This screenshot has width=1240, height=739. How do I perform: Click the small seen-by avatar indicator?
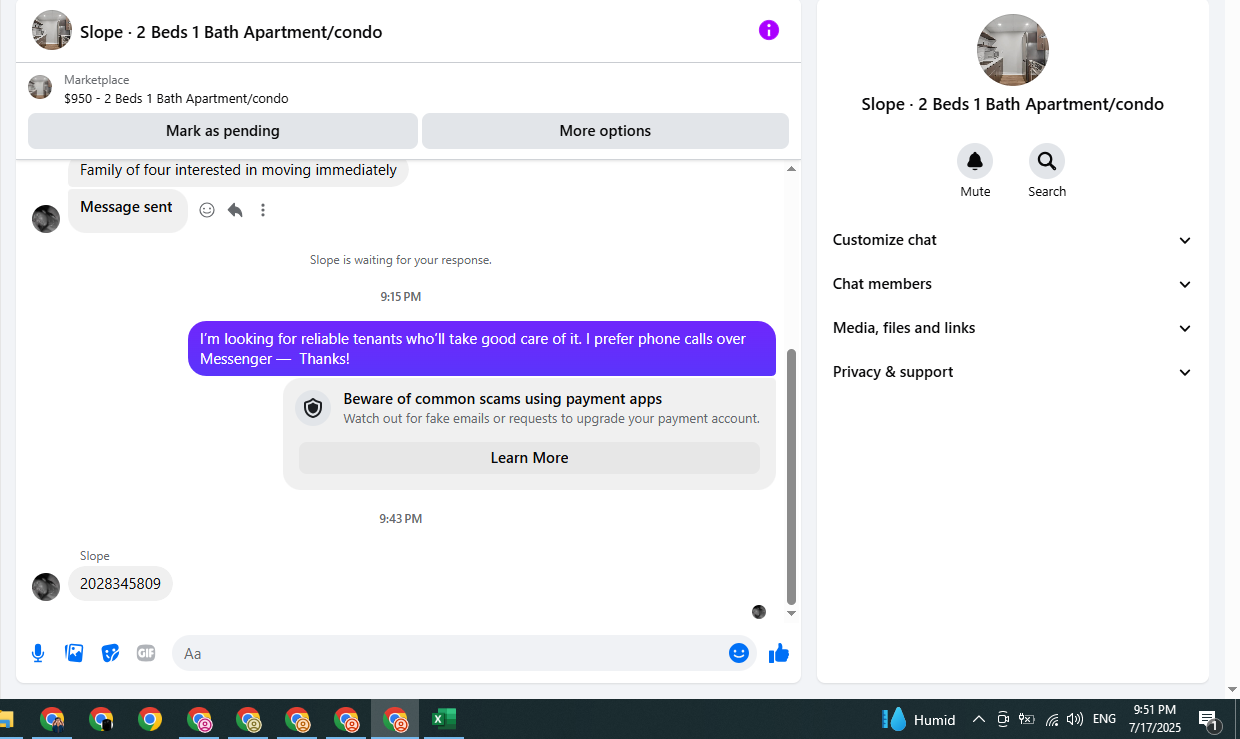tap(759, 612)
